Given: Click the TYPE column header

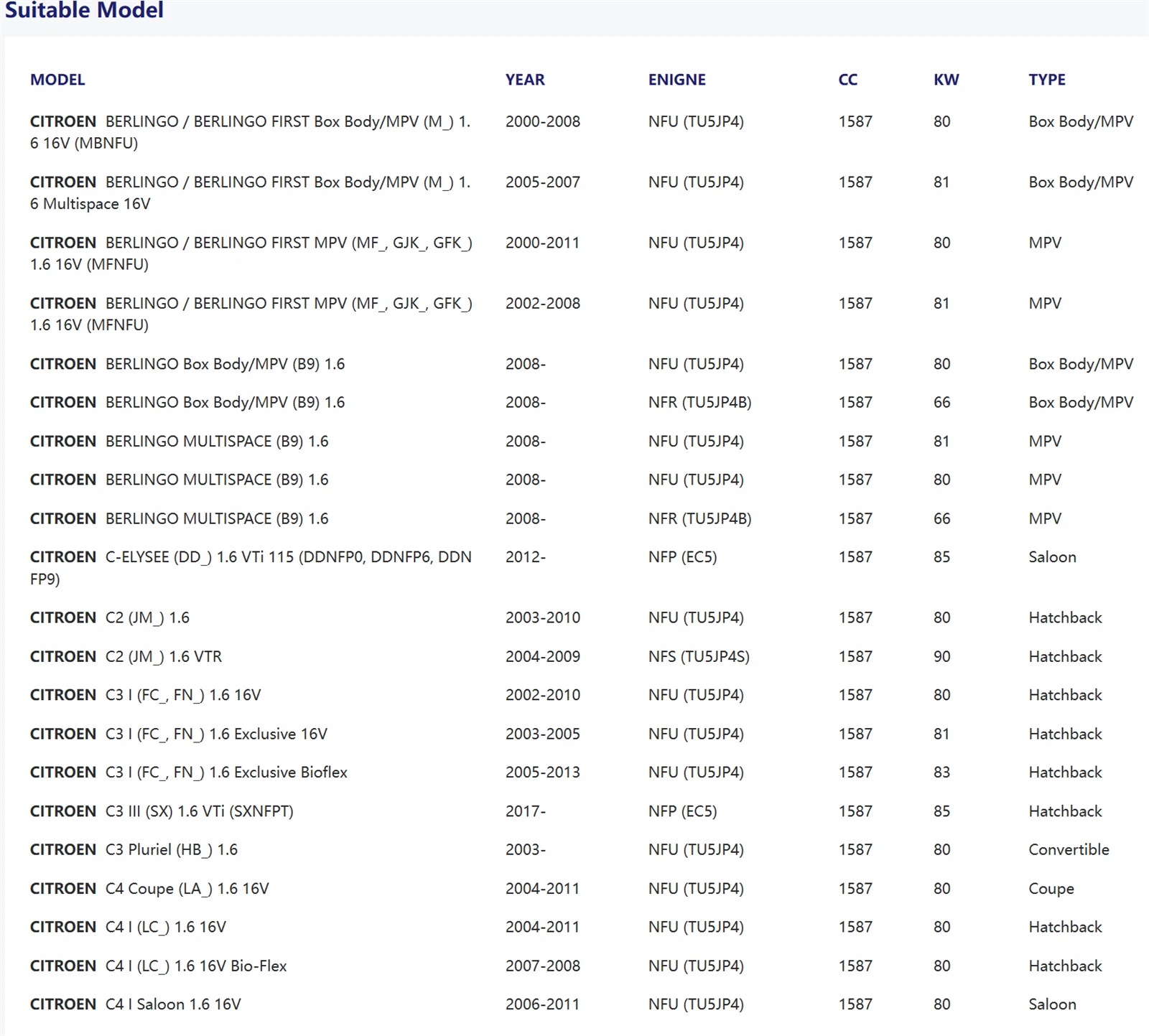Looking at the screenshot, I should (1046, 80).
